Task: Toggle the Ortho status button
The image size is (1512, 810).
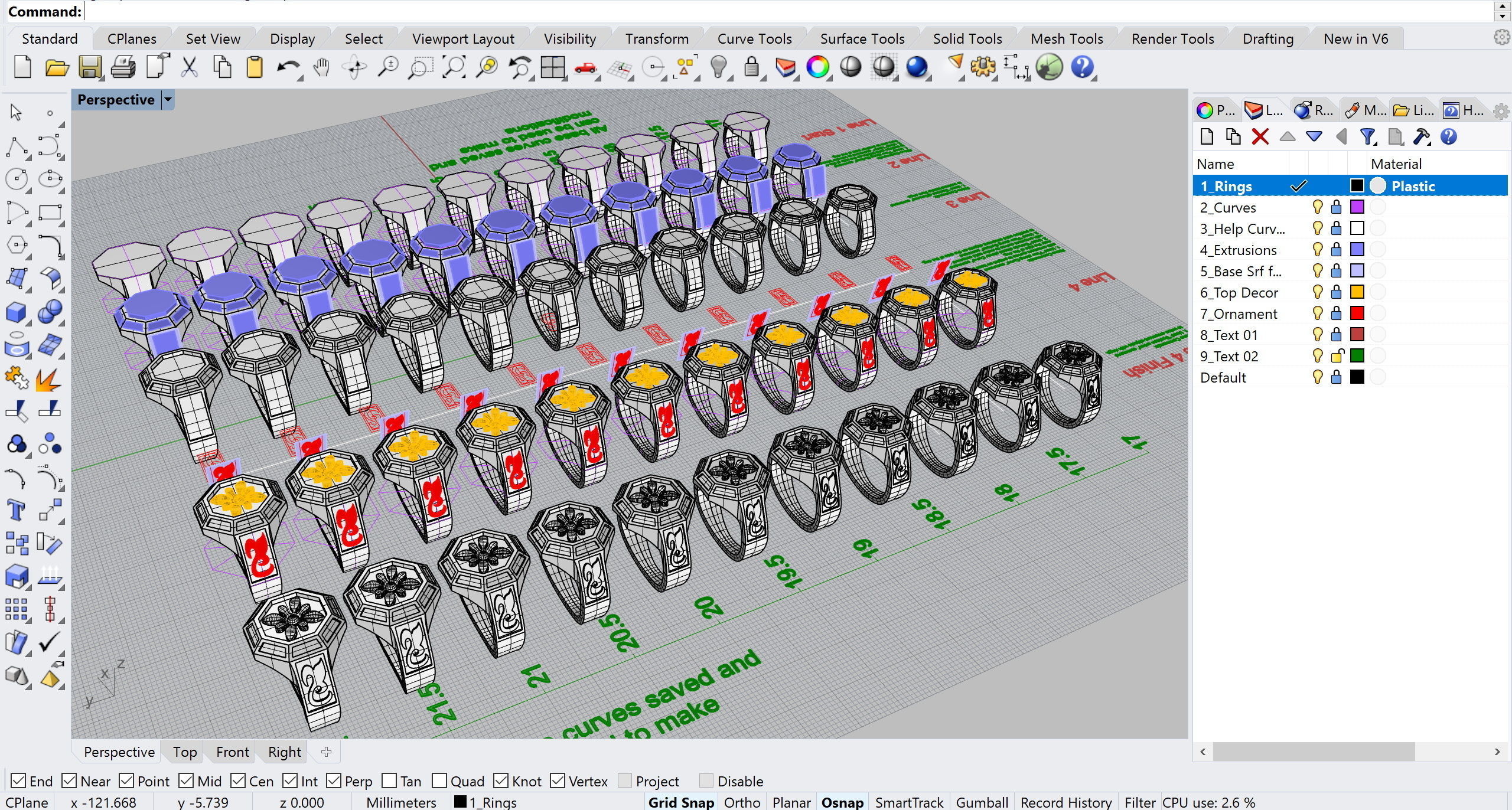Action: pyautogui.click(x=742, y=802)
